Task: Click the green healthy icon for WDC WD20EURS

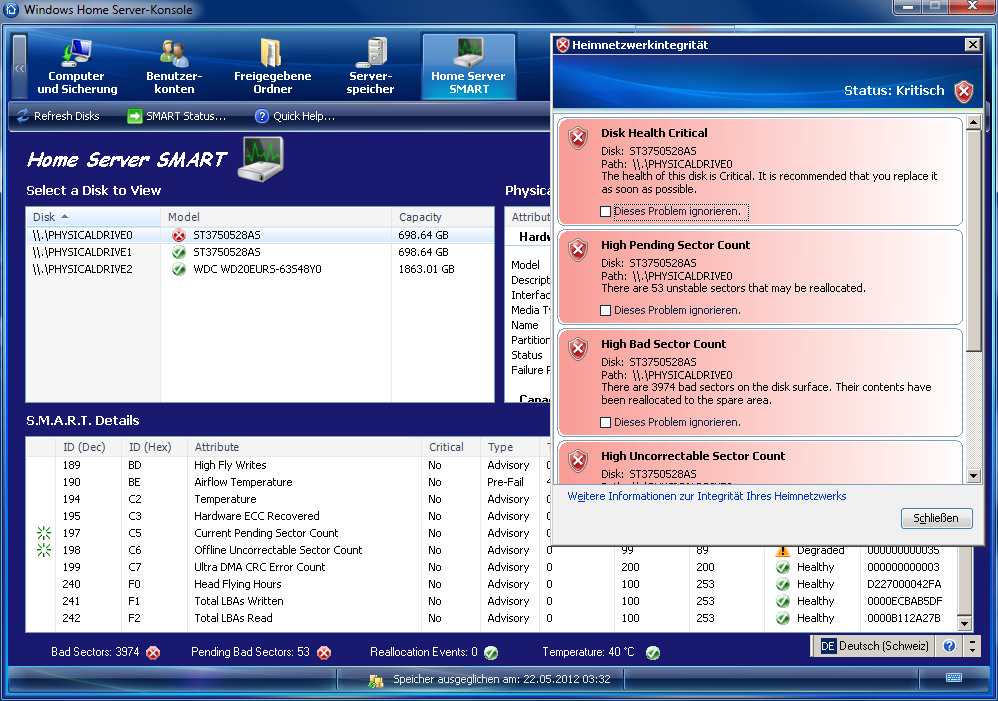Action: point(179,270)
